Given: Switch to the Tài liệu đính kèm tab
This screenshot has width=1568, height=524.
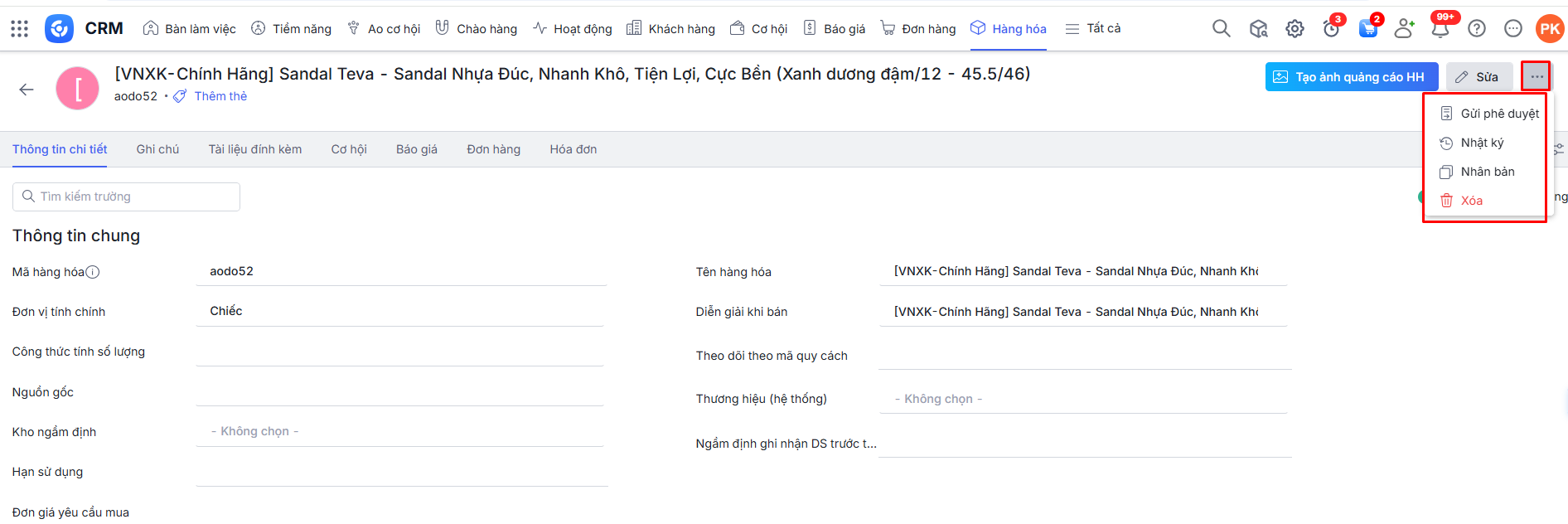Looking at the screenshot, I should (254, 149).
